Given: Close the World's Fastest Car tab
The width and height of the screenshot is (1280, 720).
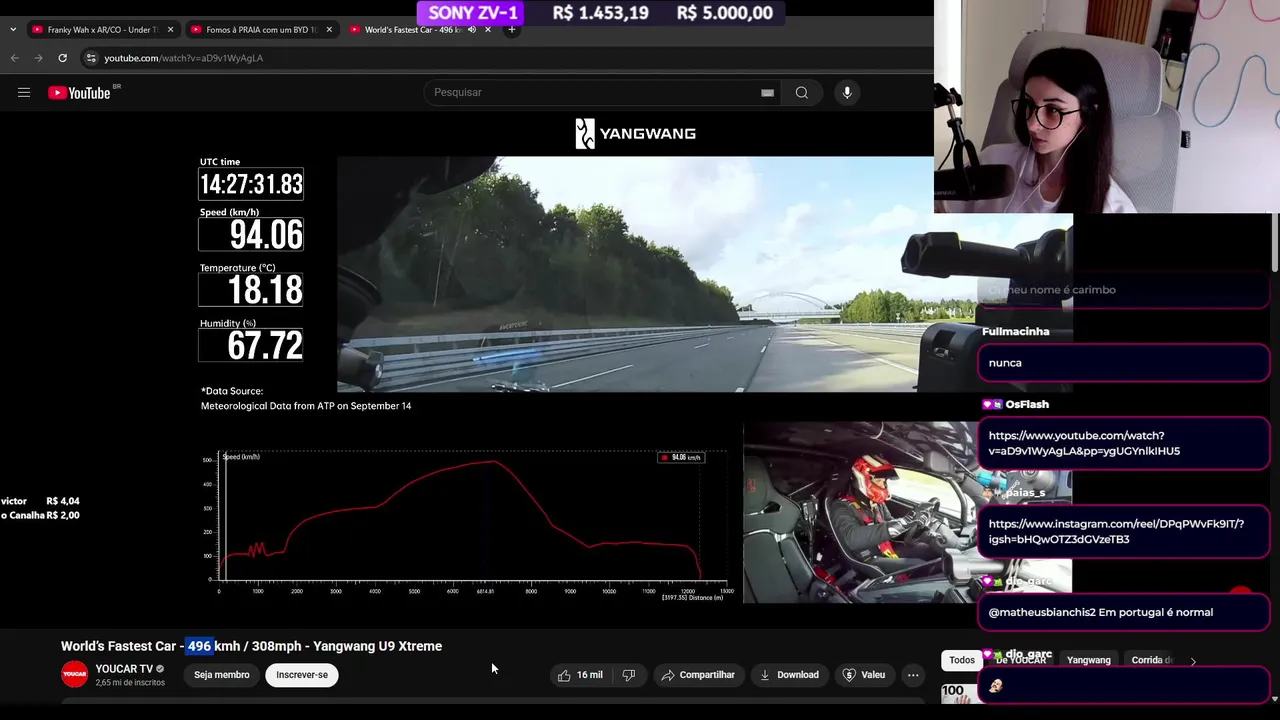Looking at the screenshot, I should click(x=488, y=30).
